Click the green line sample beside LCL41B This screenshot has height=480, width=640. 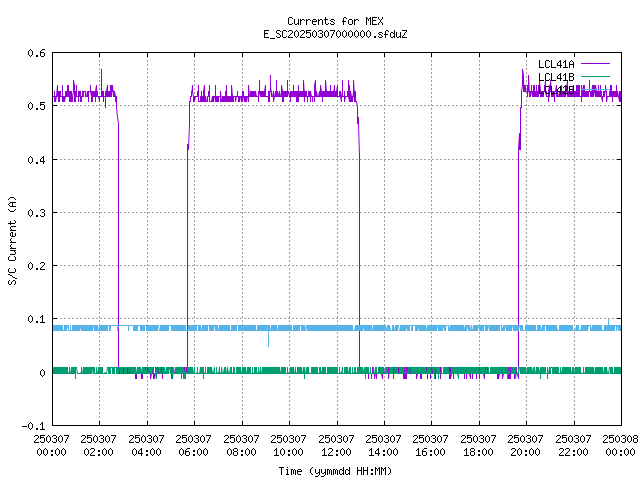coord(595,76)
